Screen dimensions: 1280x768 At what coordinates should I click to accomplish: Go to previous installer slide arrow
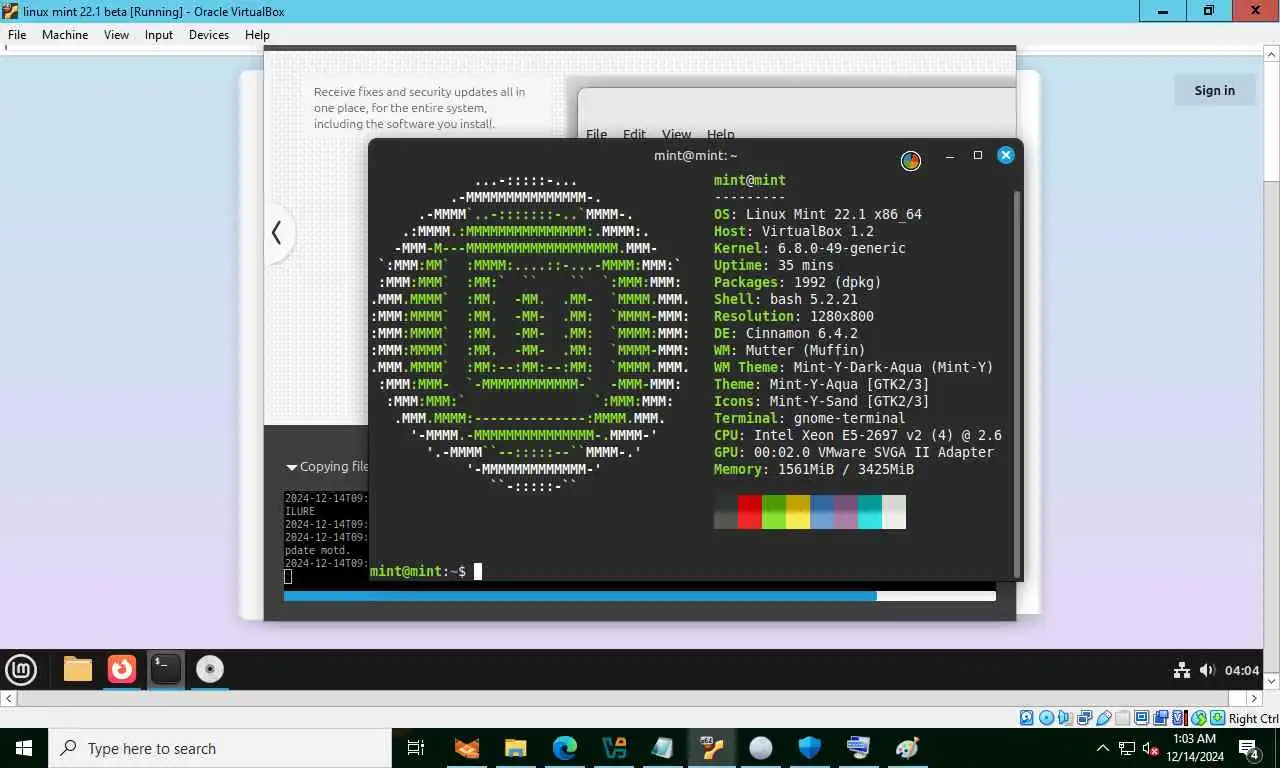(x=276, y=233)
